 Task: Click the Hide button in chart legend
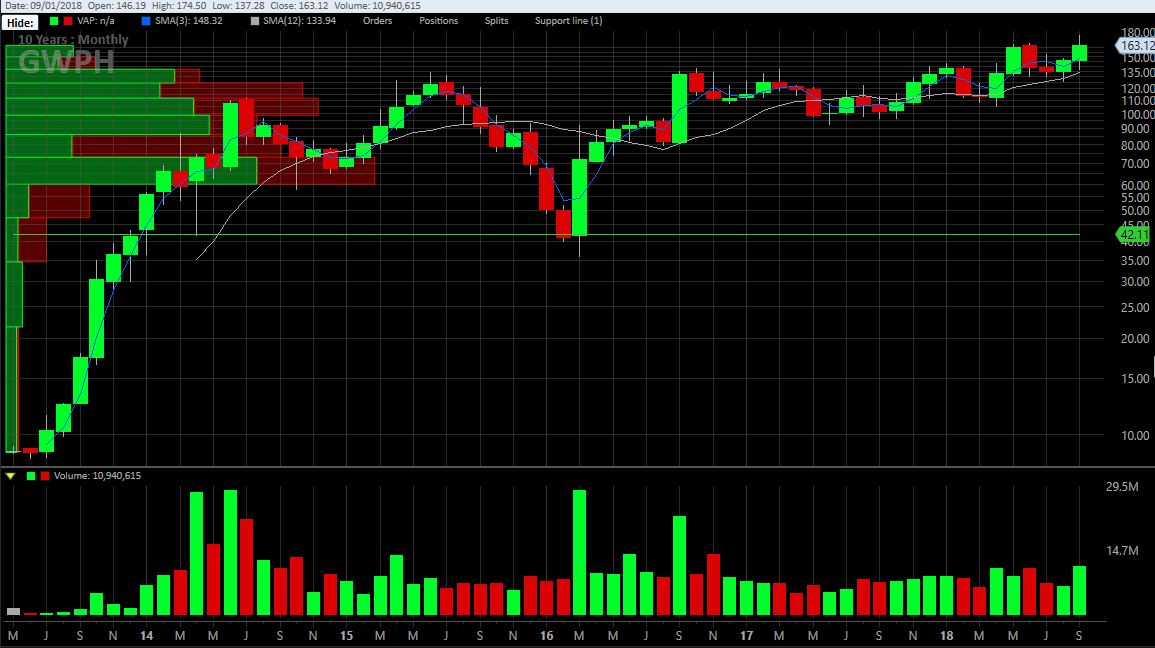20,21
